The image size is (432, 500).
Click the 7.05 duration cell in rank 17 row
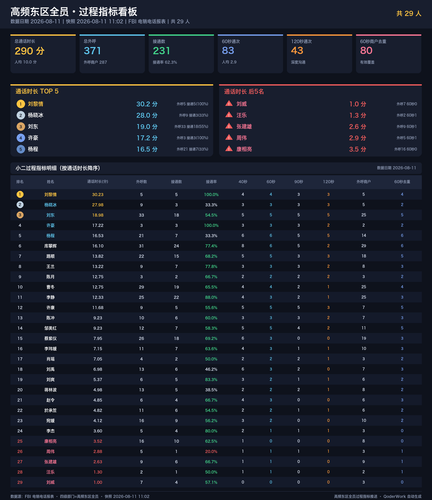pyautogui.click(x=98, y=359)
